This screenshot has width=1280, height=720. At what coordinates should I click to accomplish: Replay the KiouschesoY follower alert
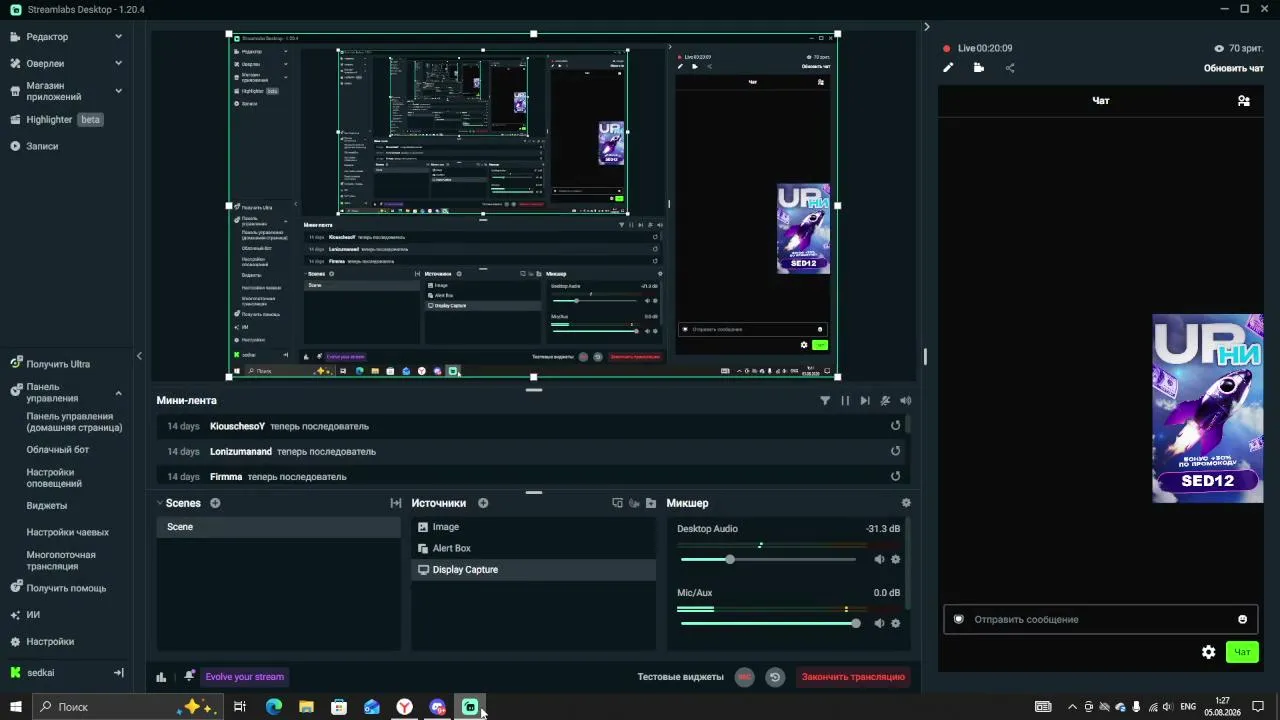[895, 426]
